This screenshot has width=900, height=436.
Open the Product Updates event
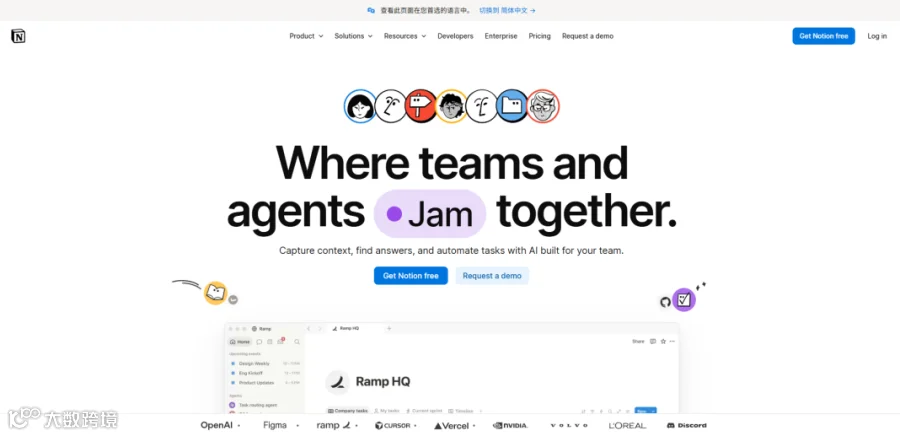[x=265, y=383]
